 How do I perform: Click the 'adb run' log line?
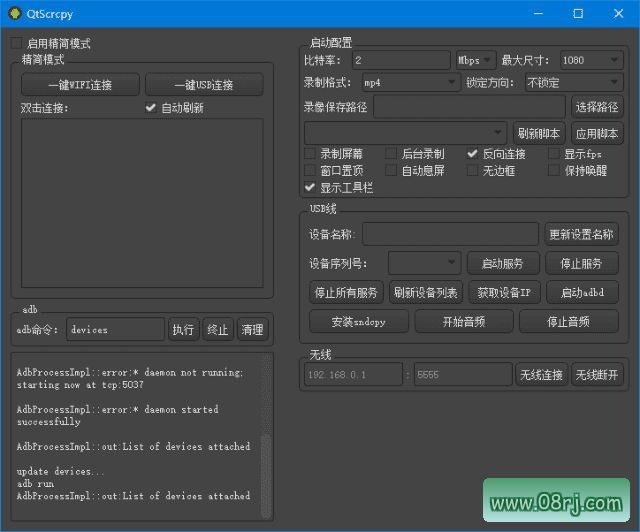(x=36, y=484)
